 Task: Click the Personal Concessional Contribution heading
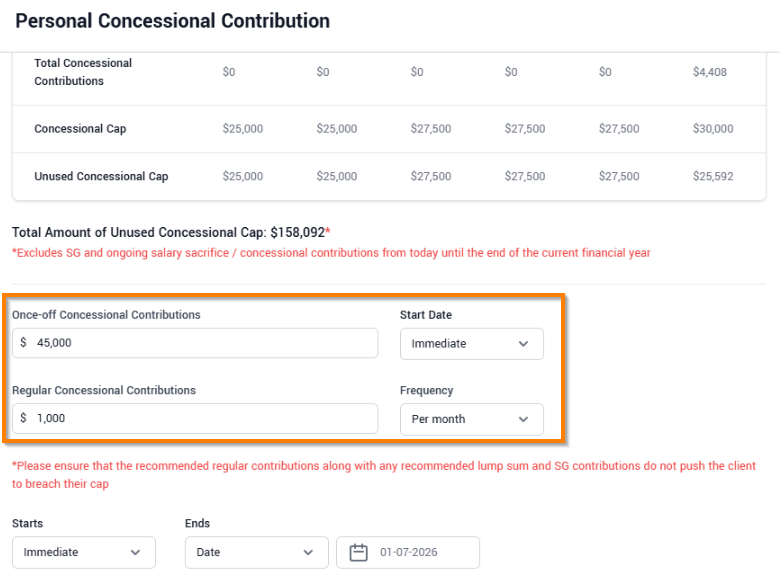[x=173, y=21]
